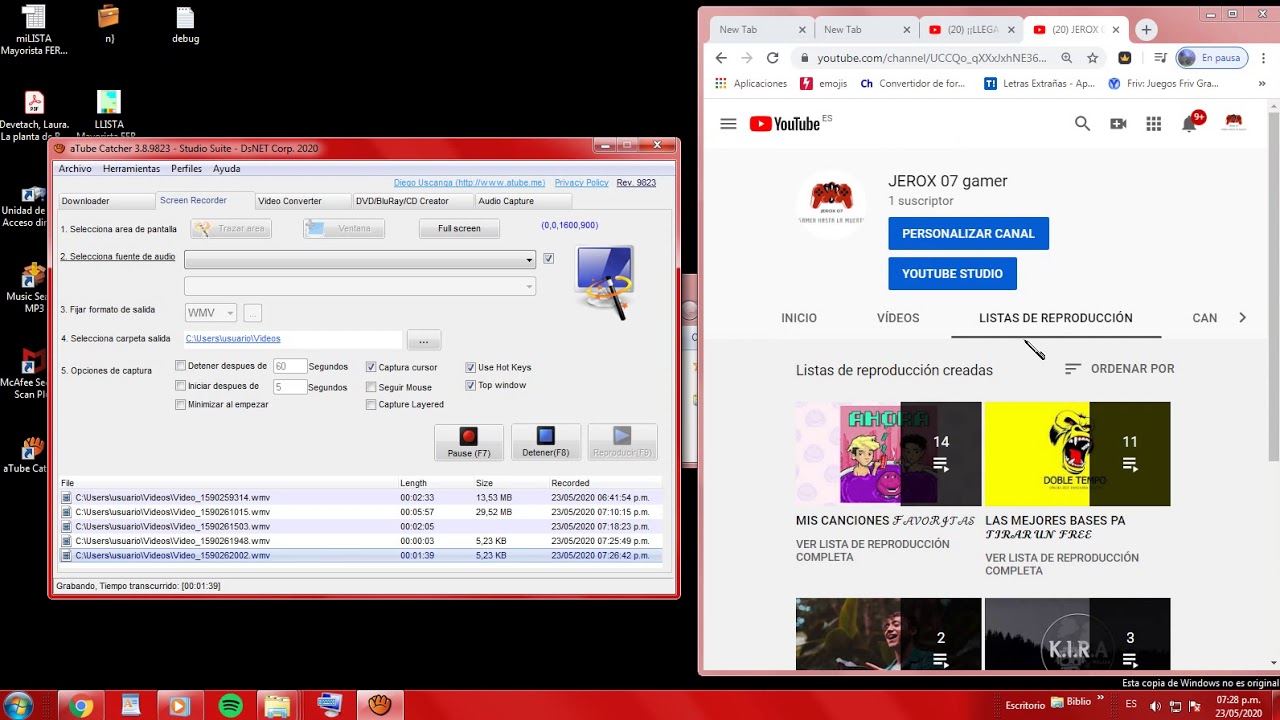This screenshot has height=720, width=1280.
Task: Open the monitor screen capture icon in aTube Catcher
Action: point(605,282)
